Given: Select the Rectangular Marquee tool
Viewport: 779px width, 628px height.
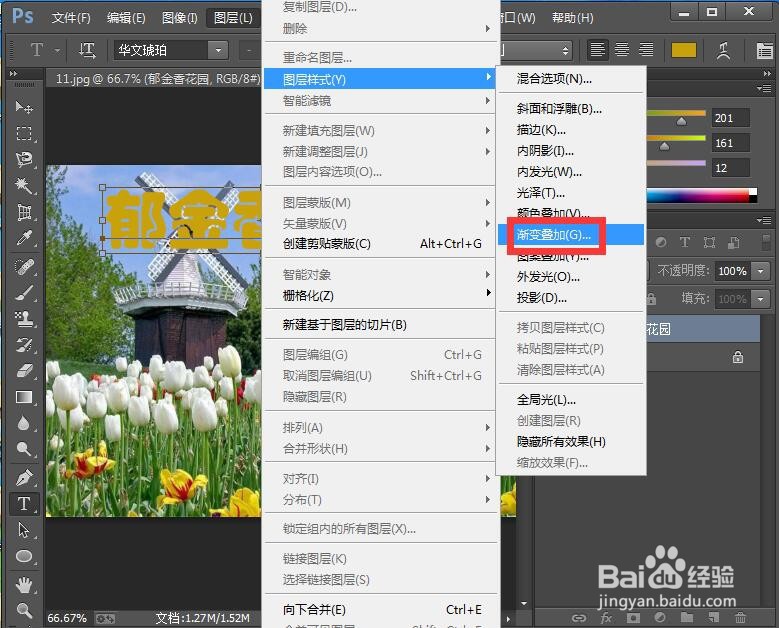Looking at the screenshot, I should click(x=24, y=133).
